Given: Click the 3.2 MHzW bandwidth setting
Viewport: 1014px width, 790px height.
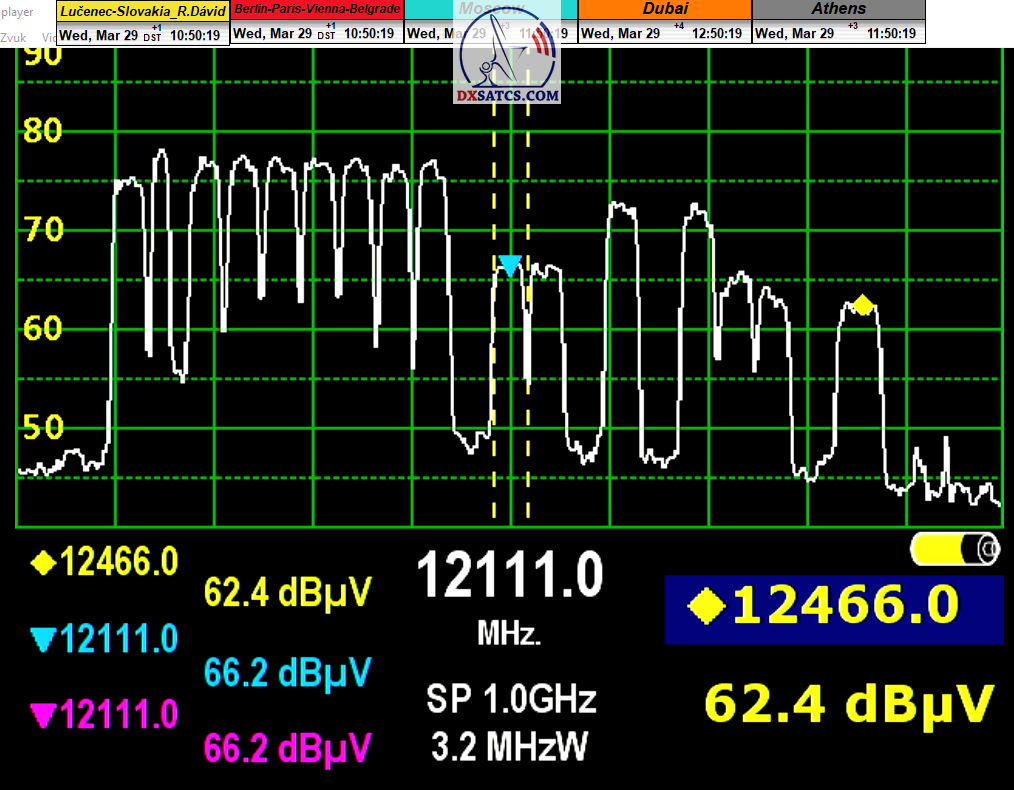Looking at the screenshot, I should pos(511,745).
